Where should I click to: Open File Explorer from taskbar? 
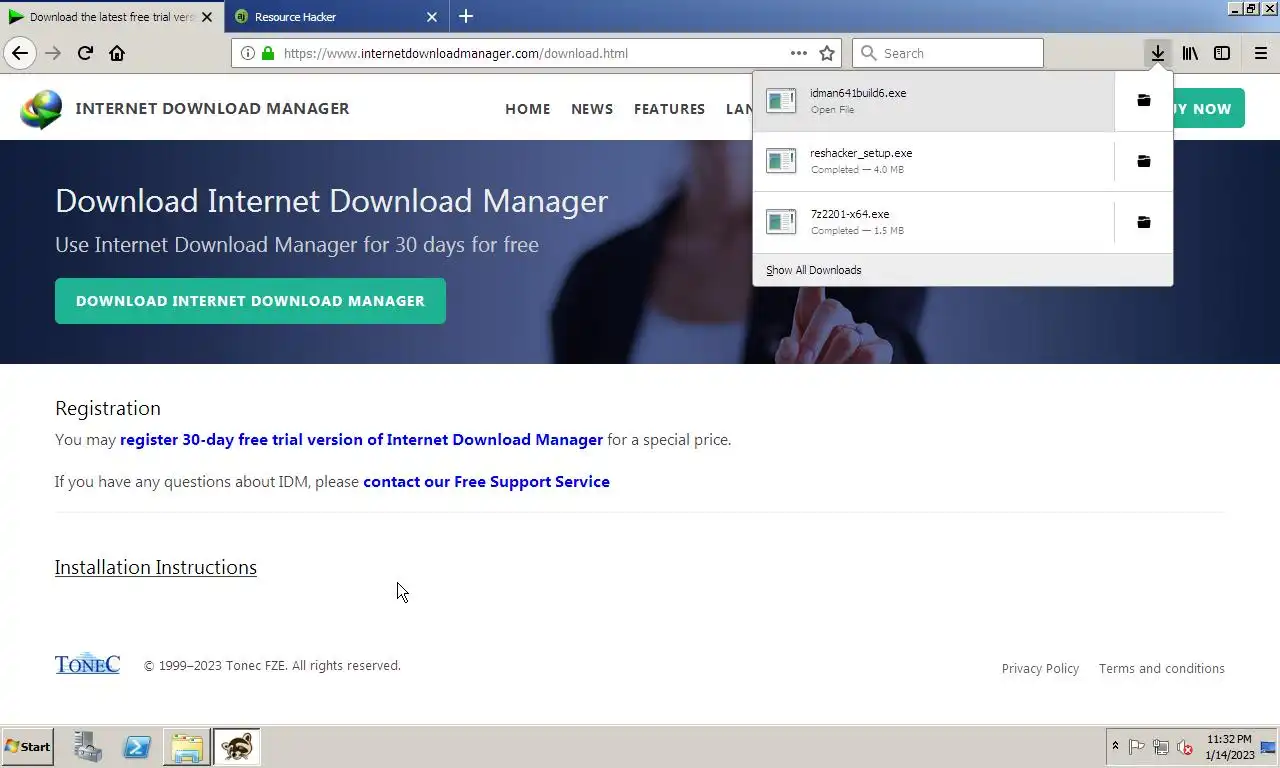(x=187, y=747)
